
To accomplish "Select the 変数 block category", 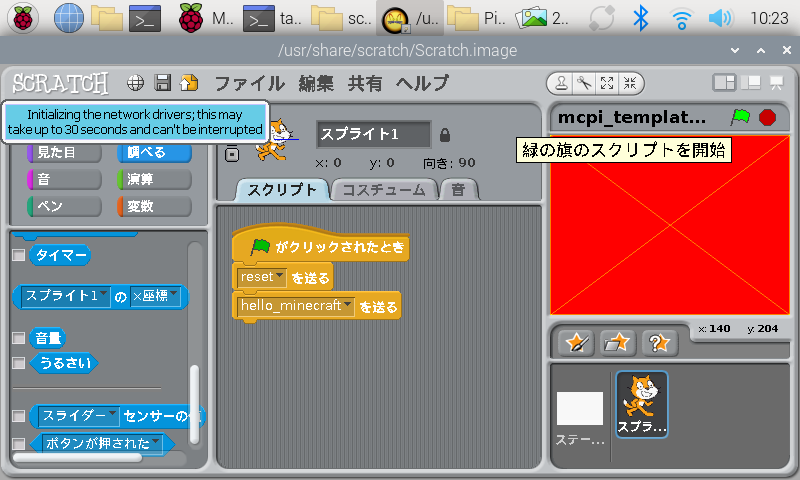I will coord(154,206).
